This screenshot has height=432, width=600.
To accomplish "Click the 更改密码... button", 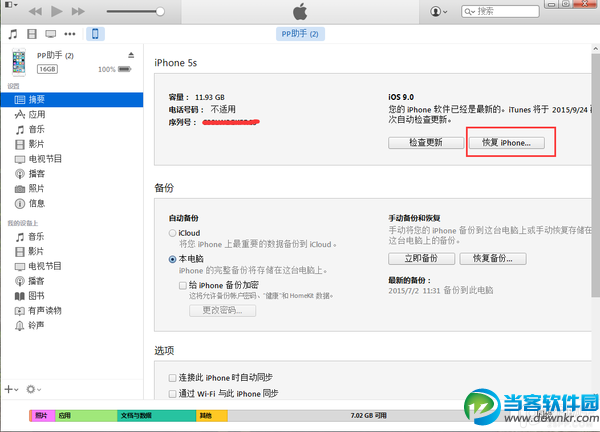I will [222, 310].
